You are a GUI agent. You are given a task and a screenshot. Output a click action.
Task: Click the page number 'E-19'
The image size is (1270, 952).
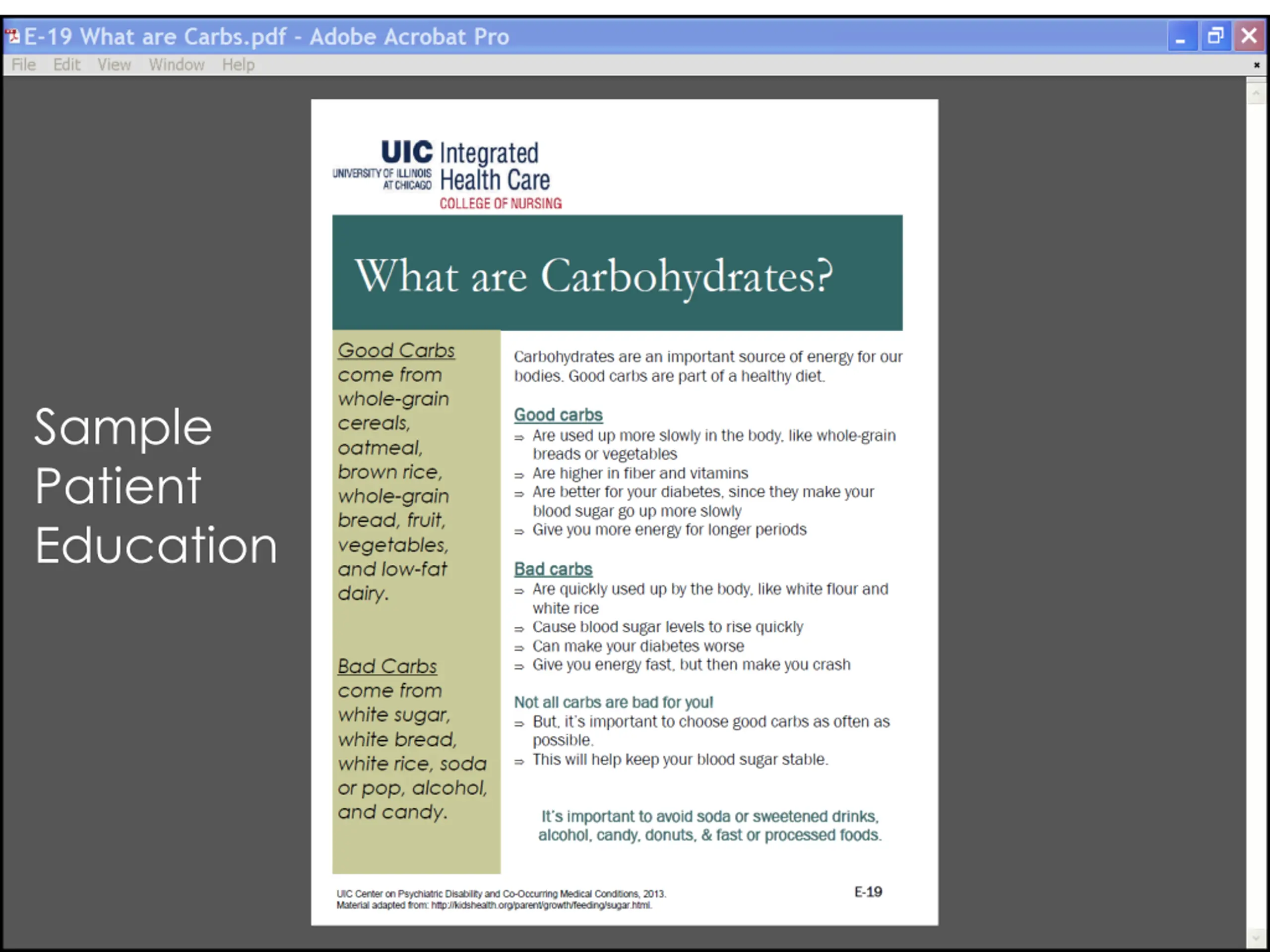click(868, 891)
